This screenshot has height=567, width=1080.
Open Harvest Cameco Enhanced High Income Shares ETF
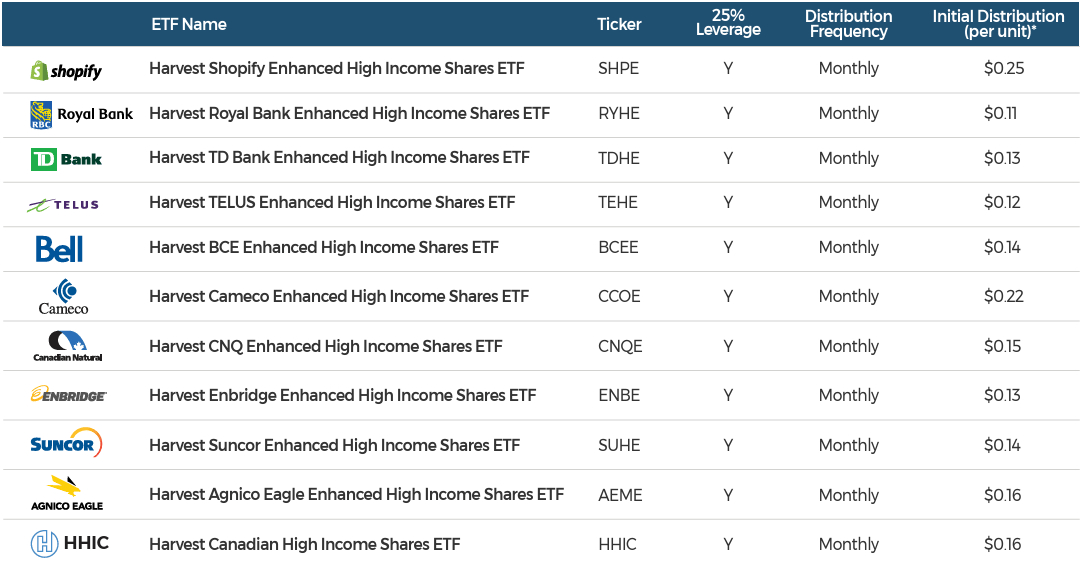[x=339, y=297]
